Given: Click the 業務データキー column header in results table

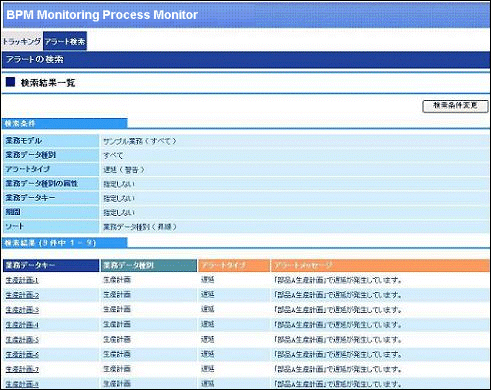Looking at the screenshot, I should [51, 265].
